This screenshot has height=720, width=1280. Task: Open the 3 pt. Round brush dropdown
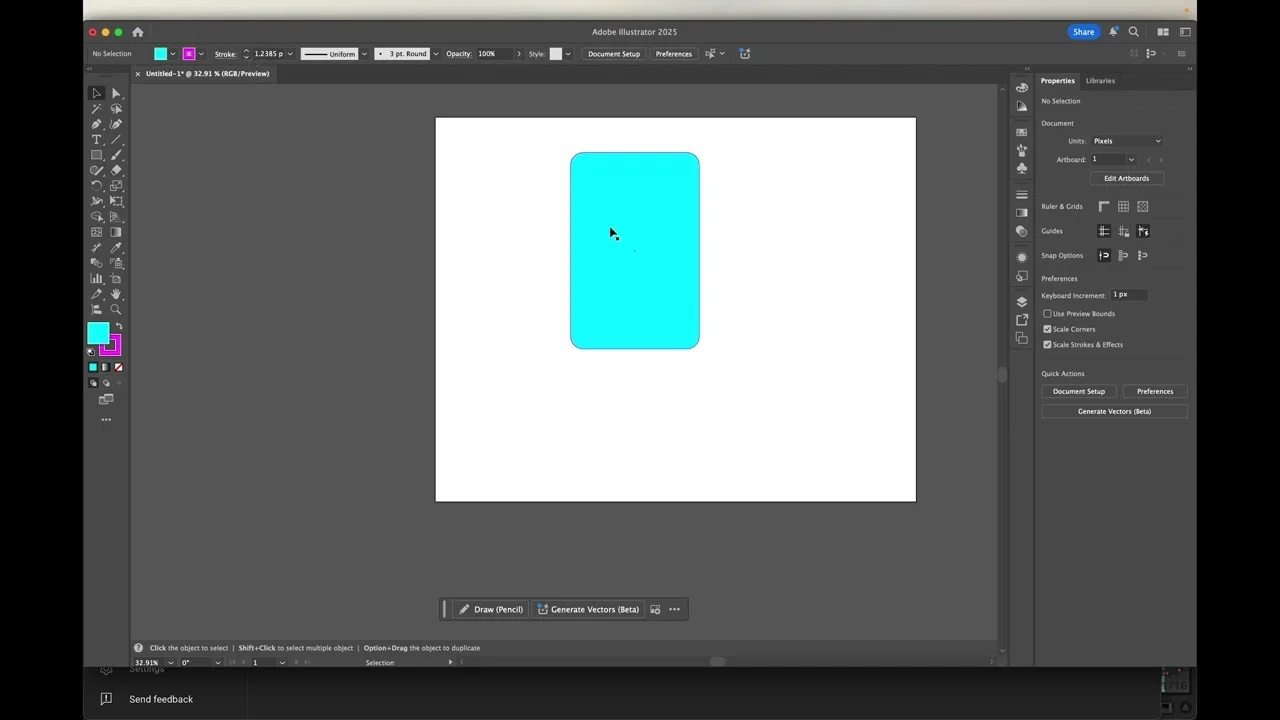click(435, 54)
